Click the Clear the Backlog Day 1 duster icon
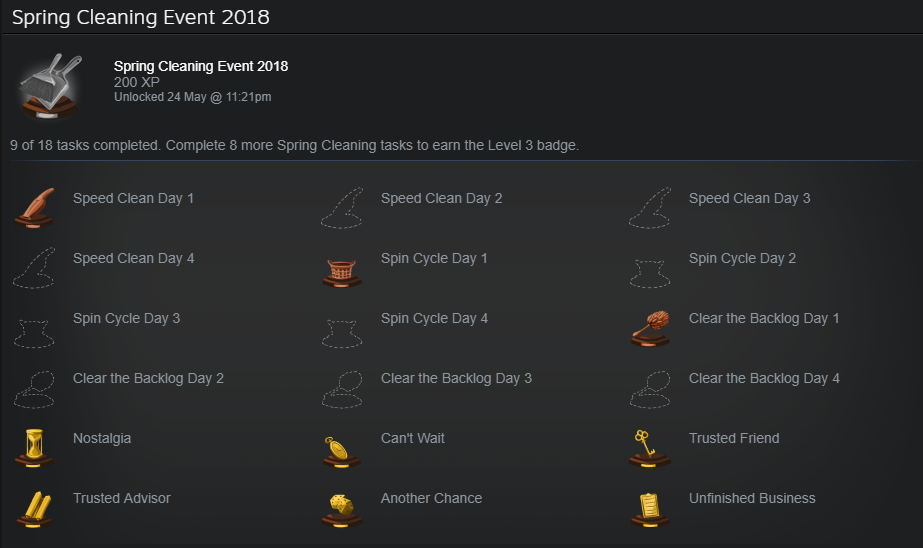 coord(650,328)
